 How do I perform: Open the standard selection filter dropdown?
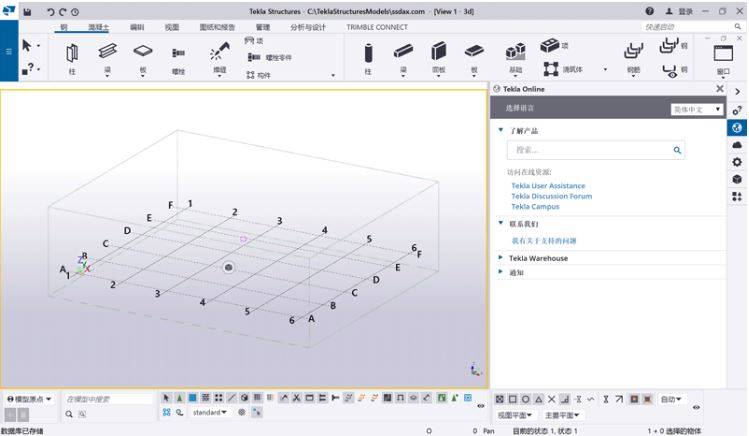(209, 412)
